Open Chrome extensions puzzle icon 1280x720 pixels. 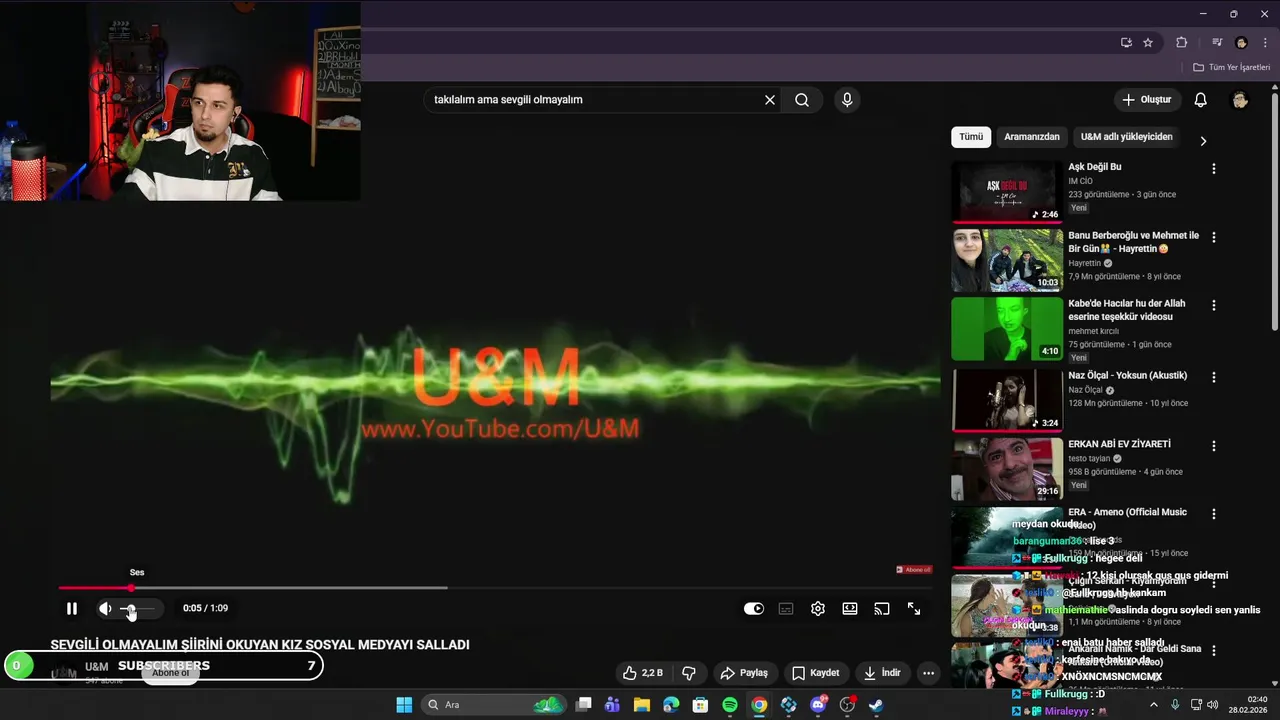pyautogui.click(x=1182, y=43)
